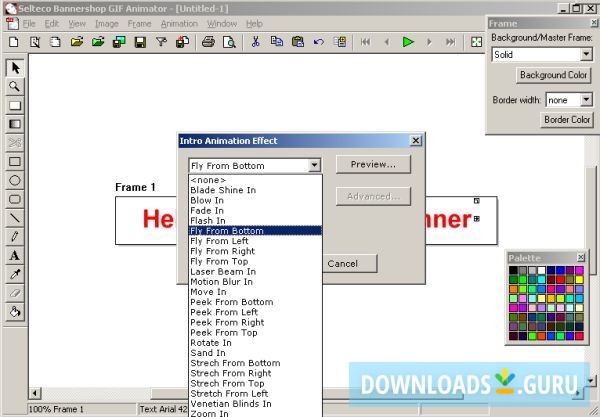Image resolution: width=600 pixels, height=417 pixels.
Task: Click the green four-arrow fit icon
Action: [x=476, y=42]
